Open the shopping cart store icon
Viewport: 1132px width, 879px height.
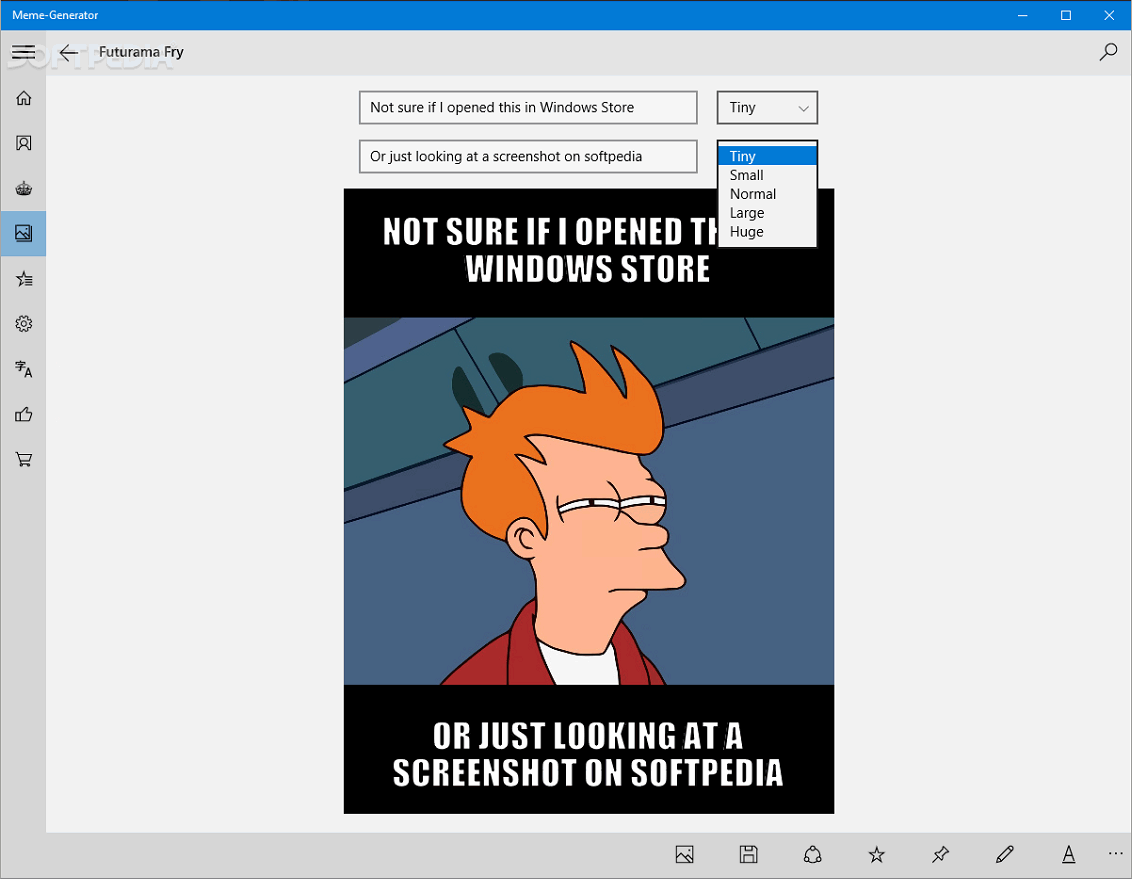(24, 460)
